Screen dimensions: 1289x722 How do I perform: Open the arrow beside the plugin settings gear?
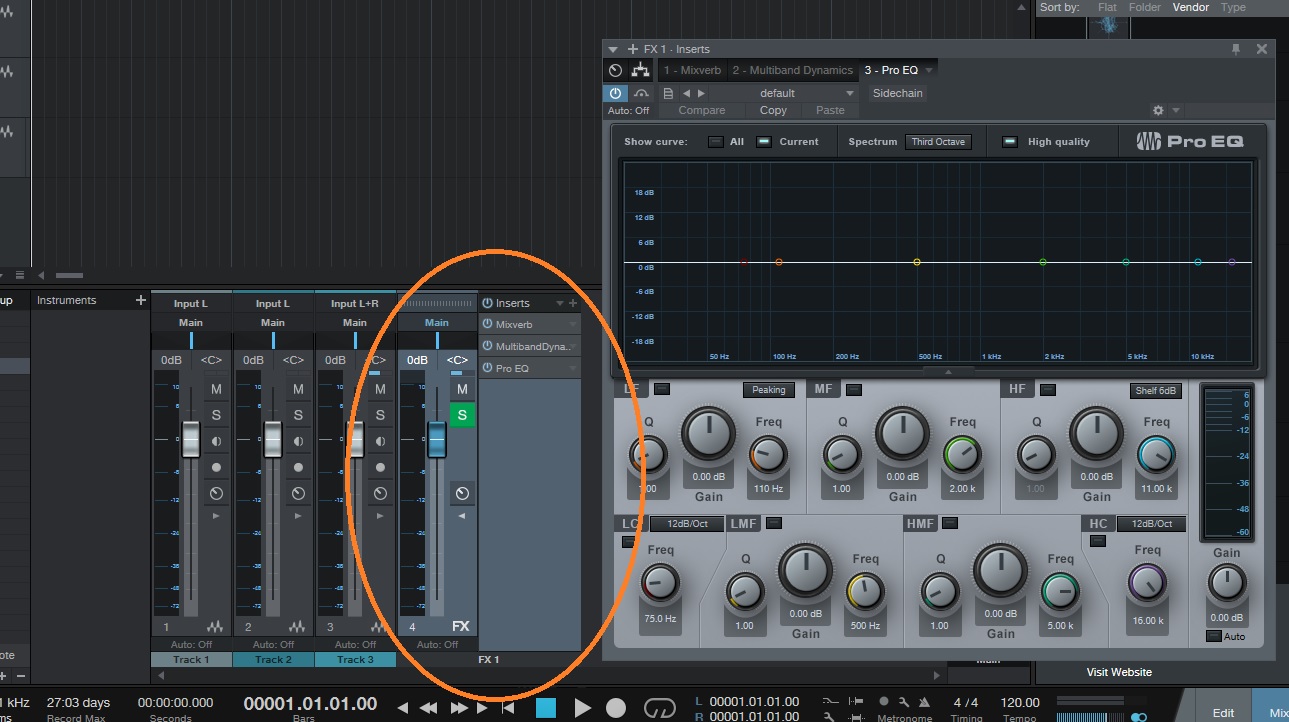[1176, 111]
